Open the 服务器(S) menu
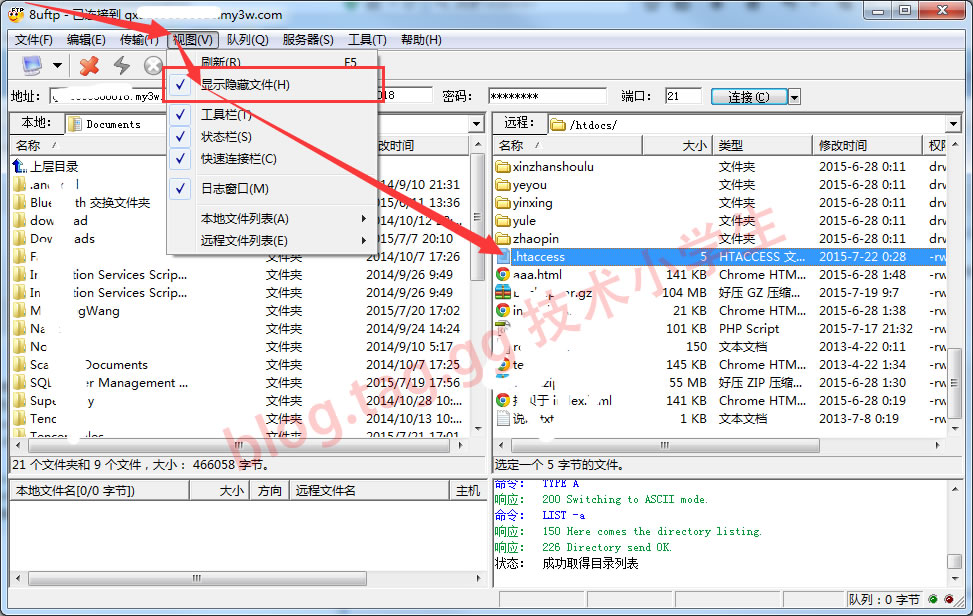Image resolution: width=973 pixels, height=616 pixels. [308, 40]
